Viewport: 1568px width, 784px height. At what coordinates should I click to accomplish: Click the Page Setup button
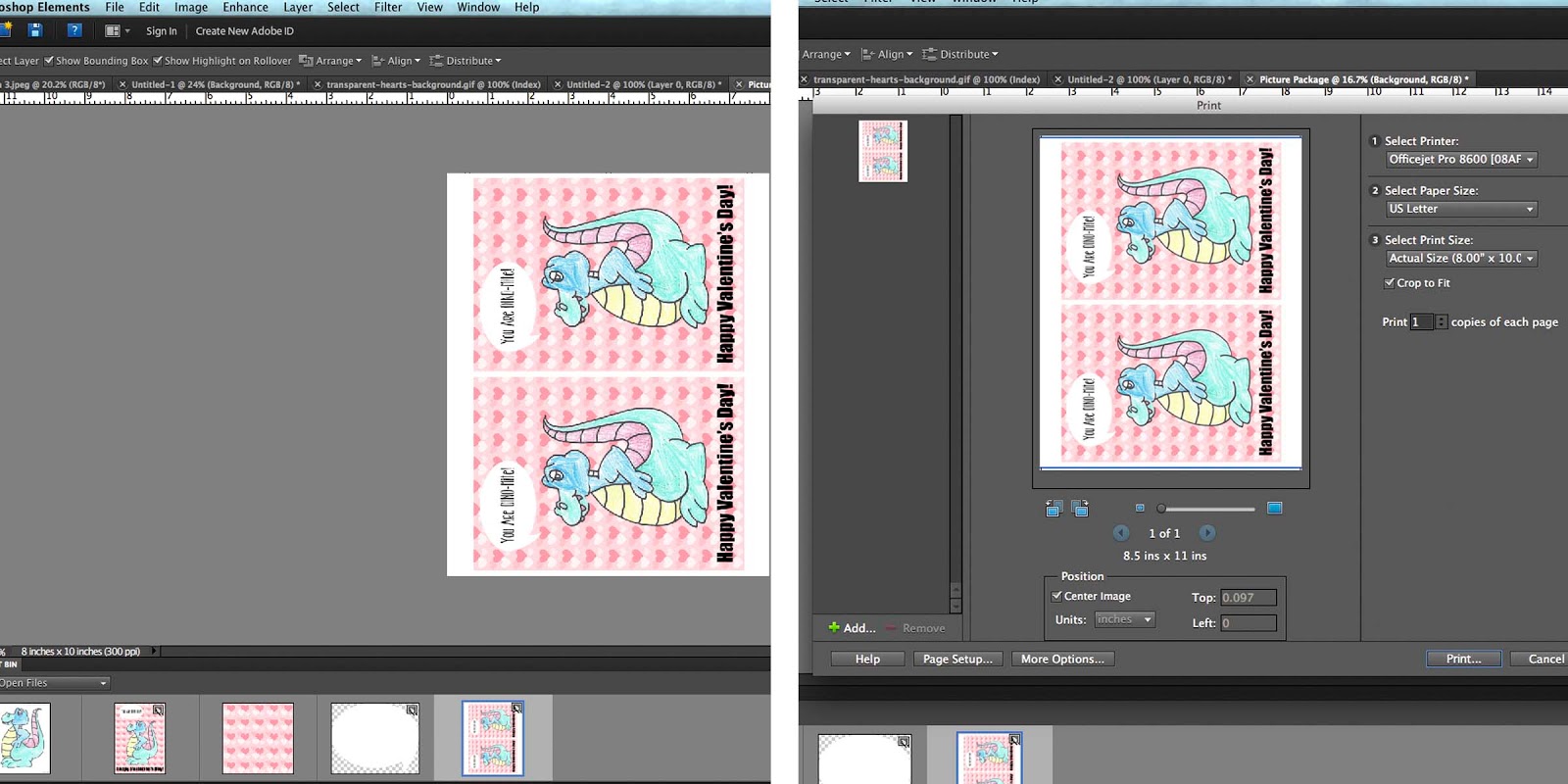pyautogui.click(x=957, y=660)
